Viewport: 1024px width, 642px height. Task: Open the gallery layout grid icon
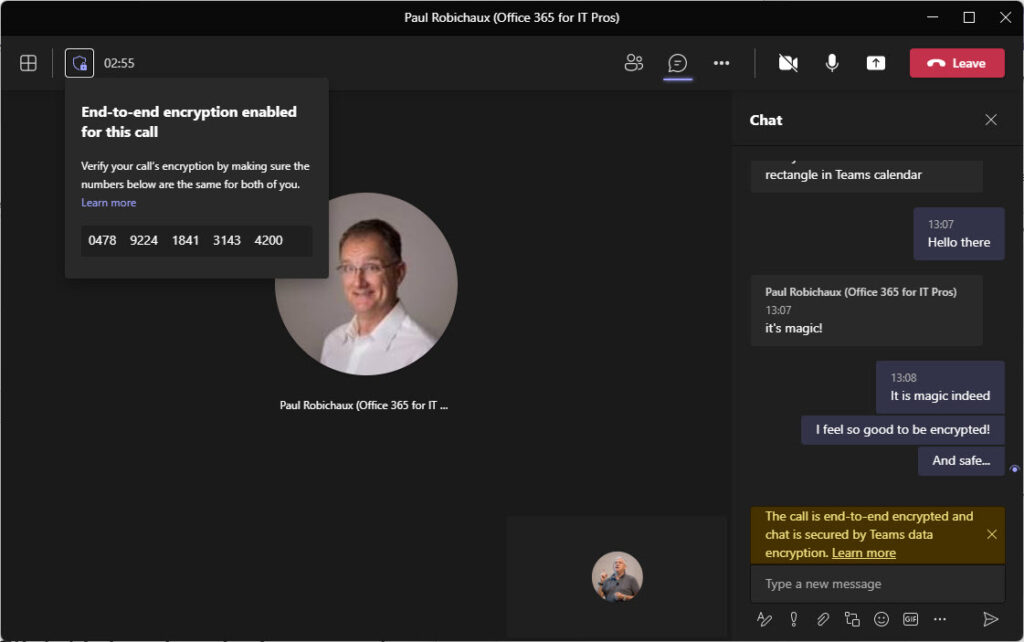click(x=28, y=63)
